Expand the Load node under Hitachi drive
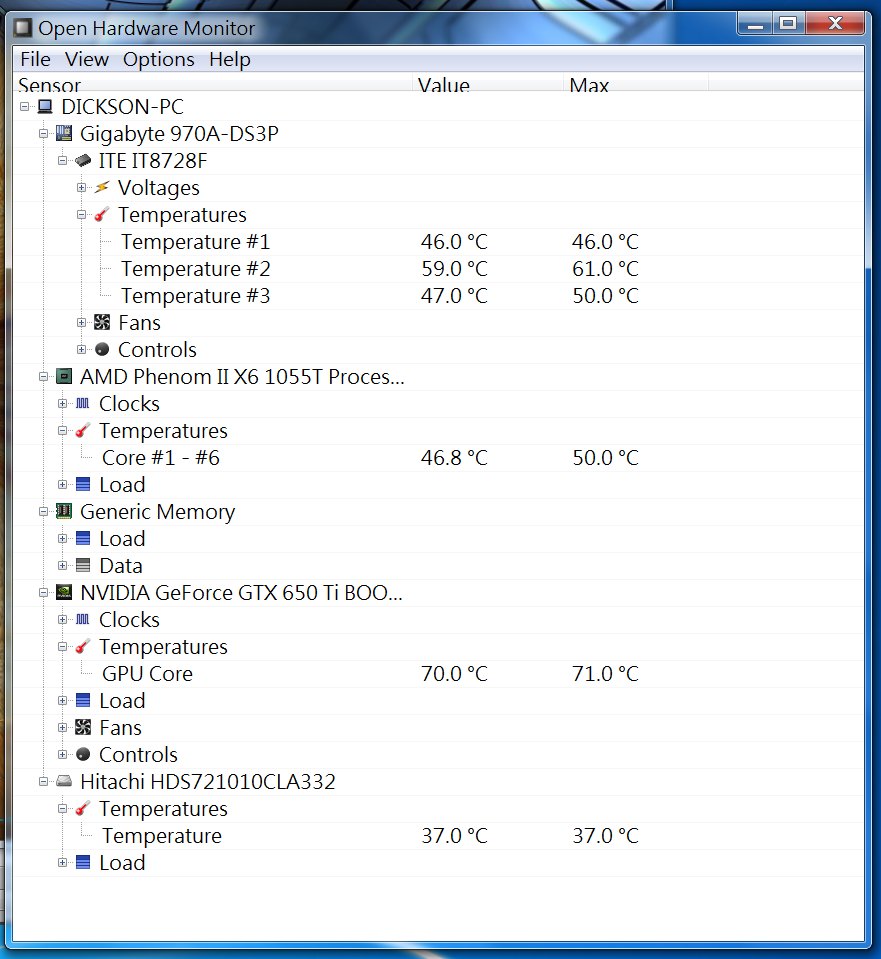The height and width of the screenshot is (959, 881). (62, 862)
